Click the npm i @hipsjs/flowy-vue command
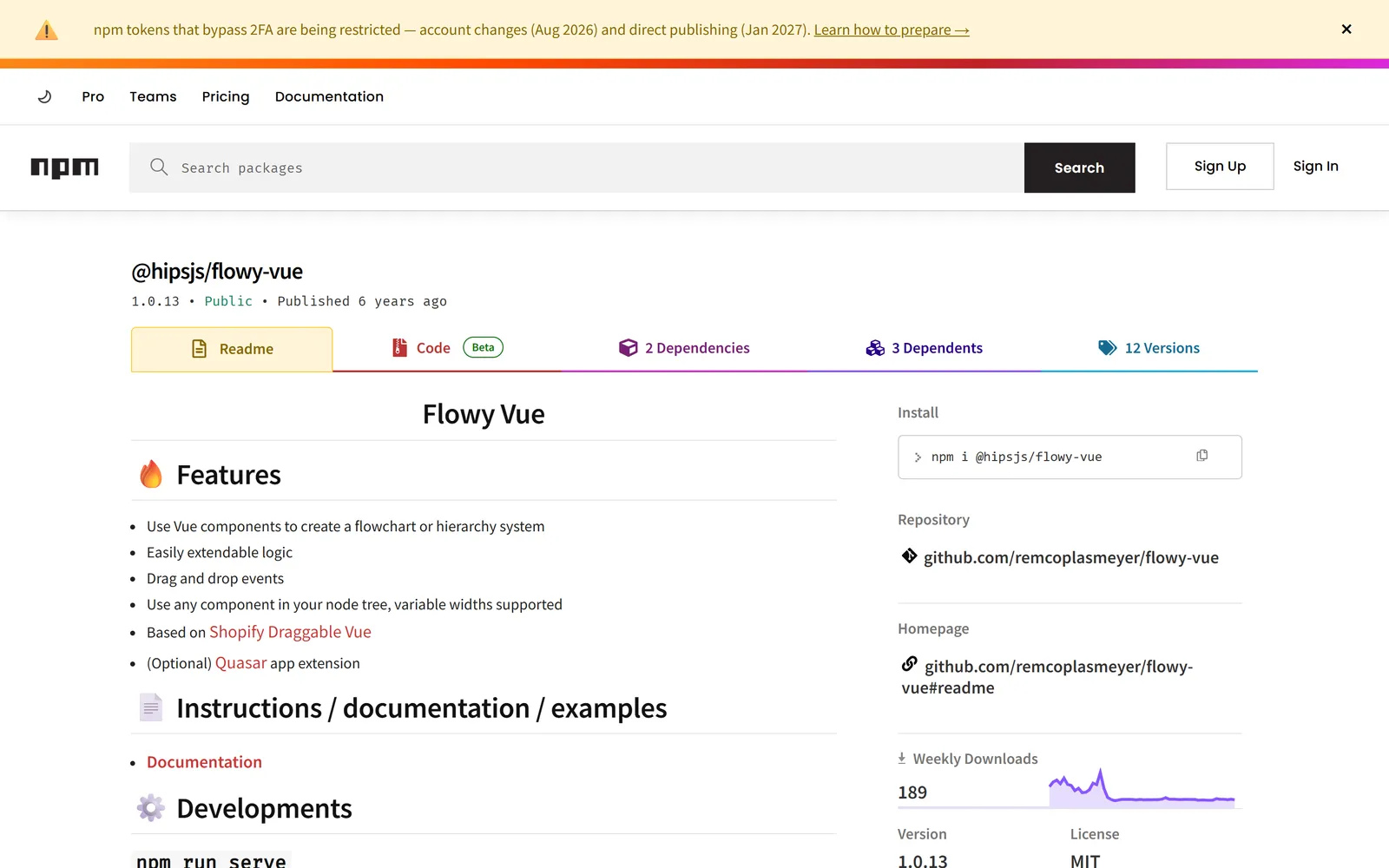Screen dimensions: 1389x868 (x=1016, y=457)
